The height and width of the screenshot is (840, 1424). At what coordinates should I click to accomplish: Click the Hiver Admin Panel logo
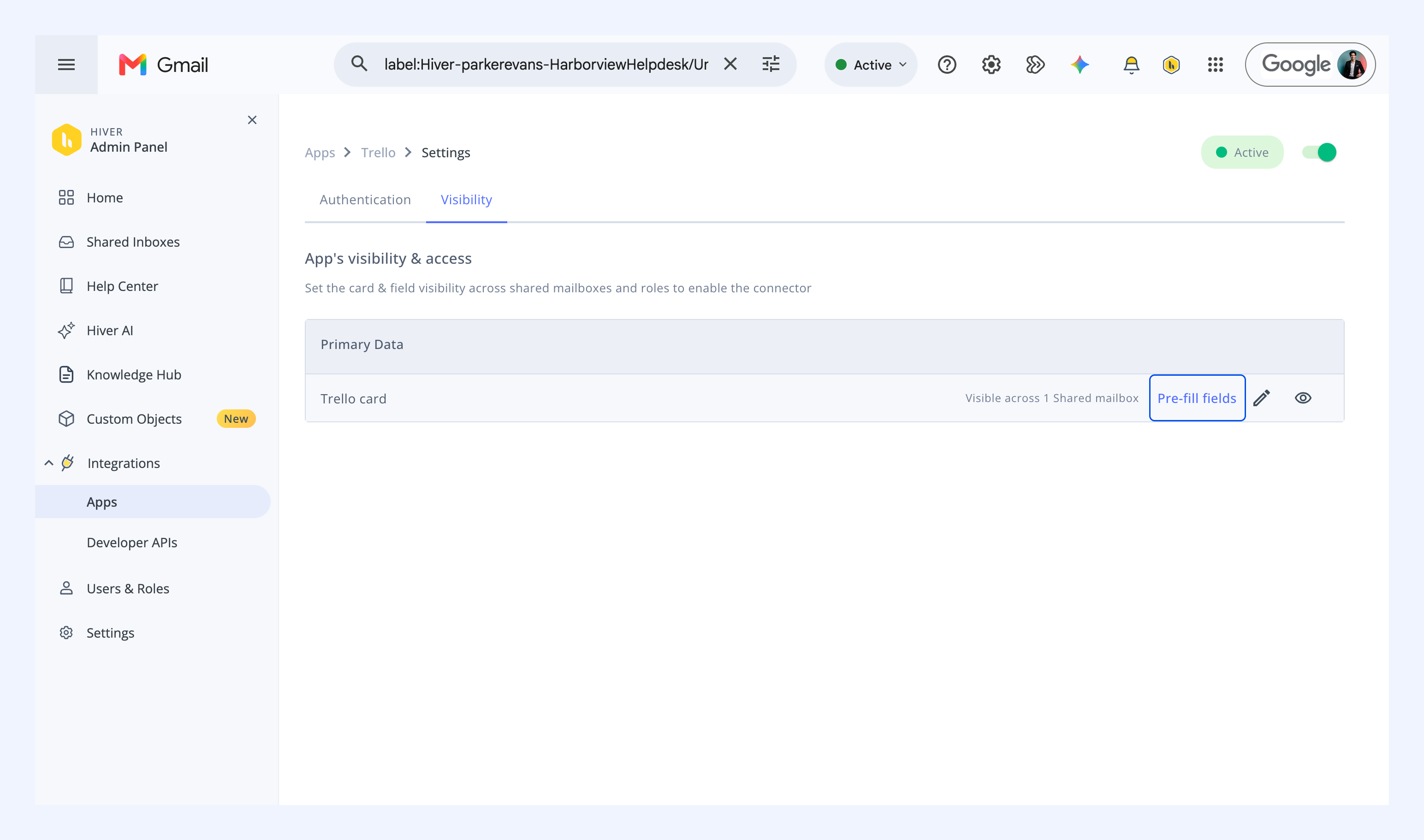66,140
